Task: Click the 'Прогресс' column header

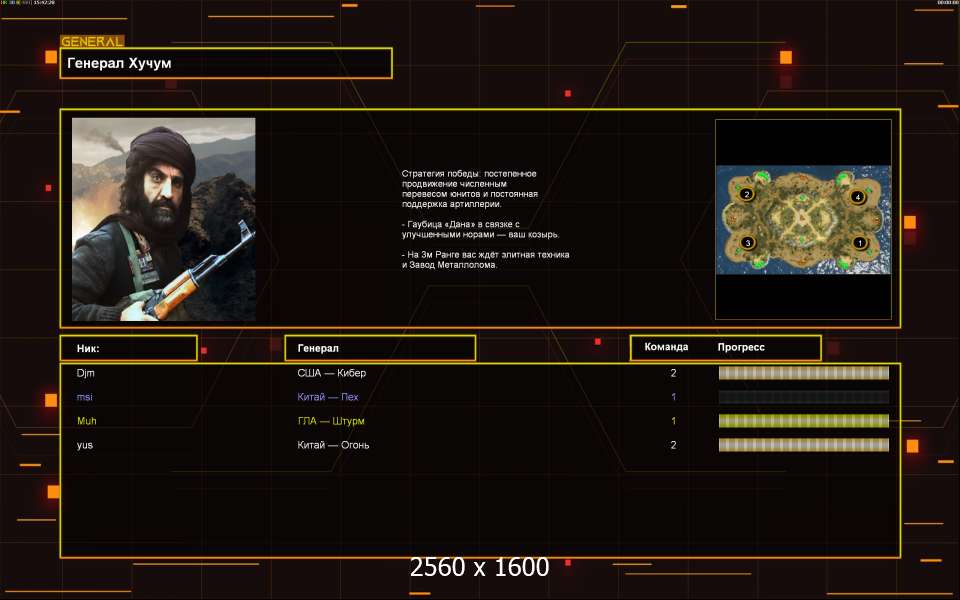Action: click(x=741, y=347)
